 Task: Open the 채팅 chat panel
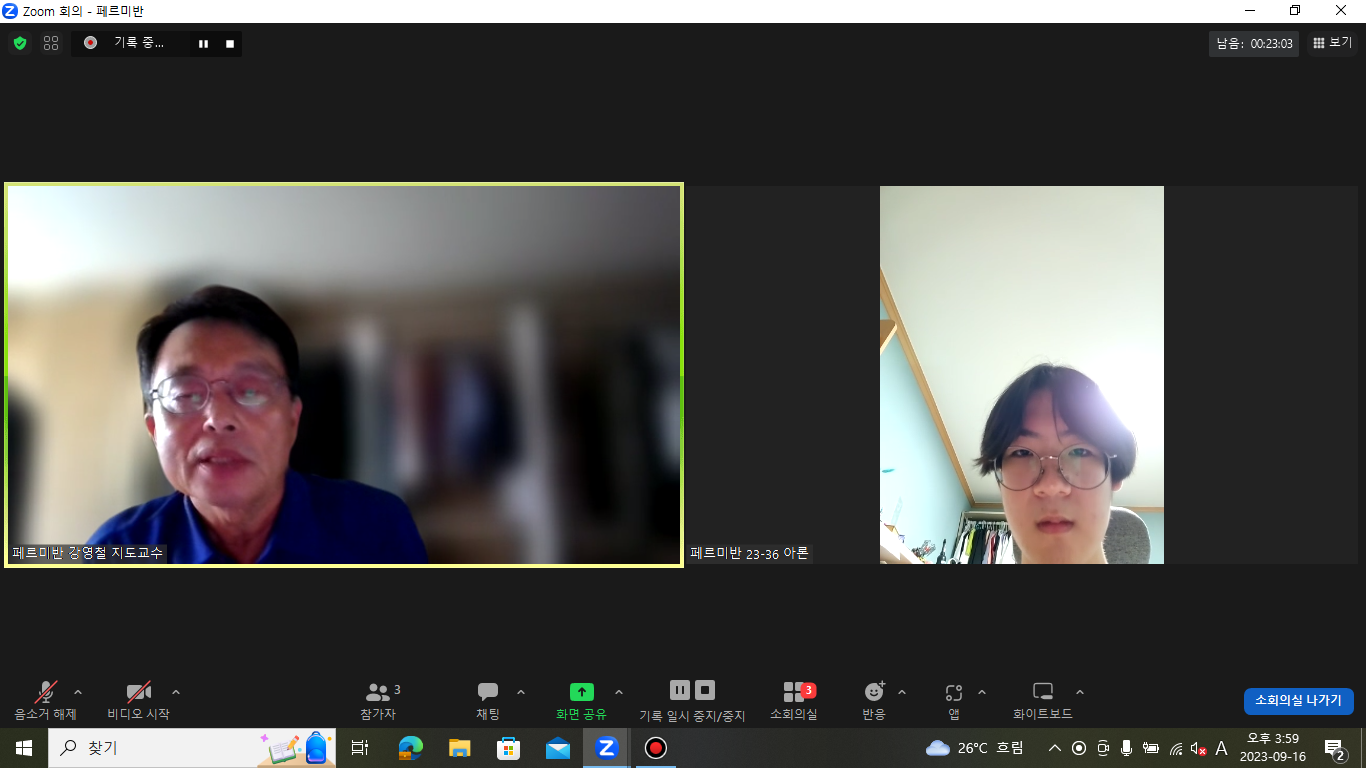tap(488, 700)
